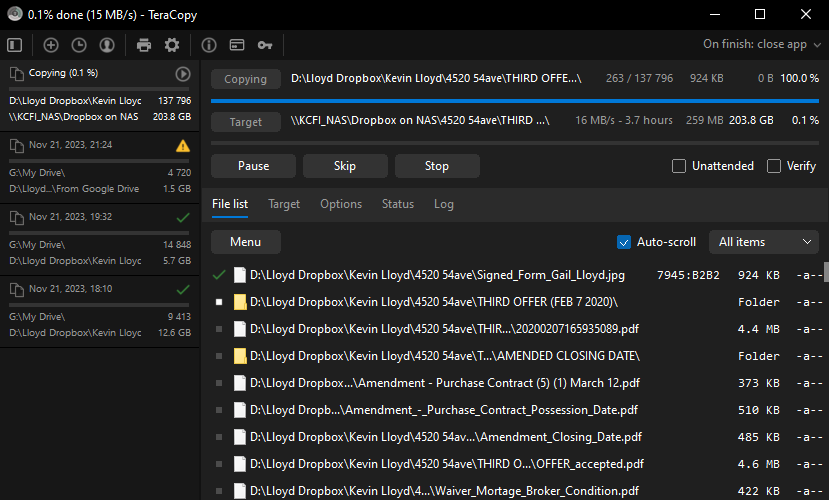Click the card window icon in toolbar
Screen dimensions: 829x500
tap(237, 45)
